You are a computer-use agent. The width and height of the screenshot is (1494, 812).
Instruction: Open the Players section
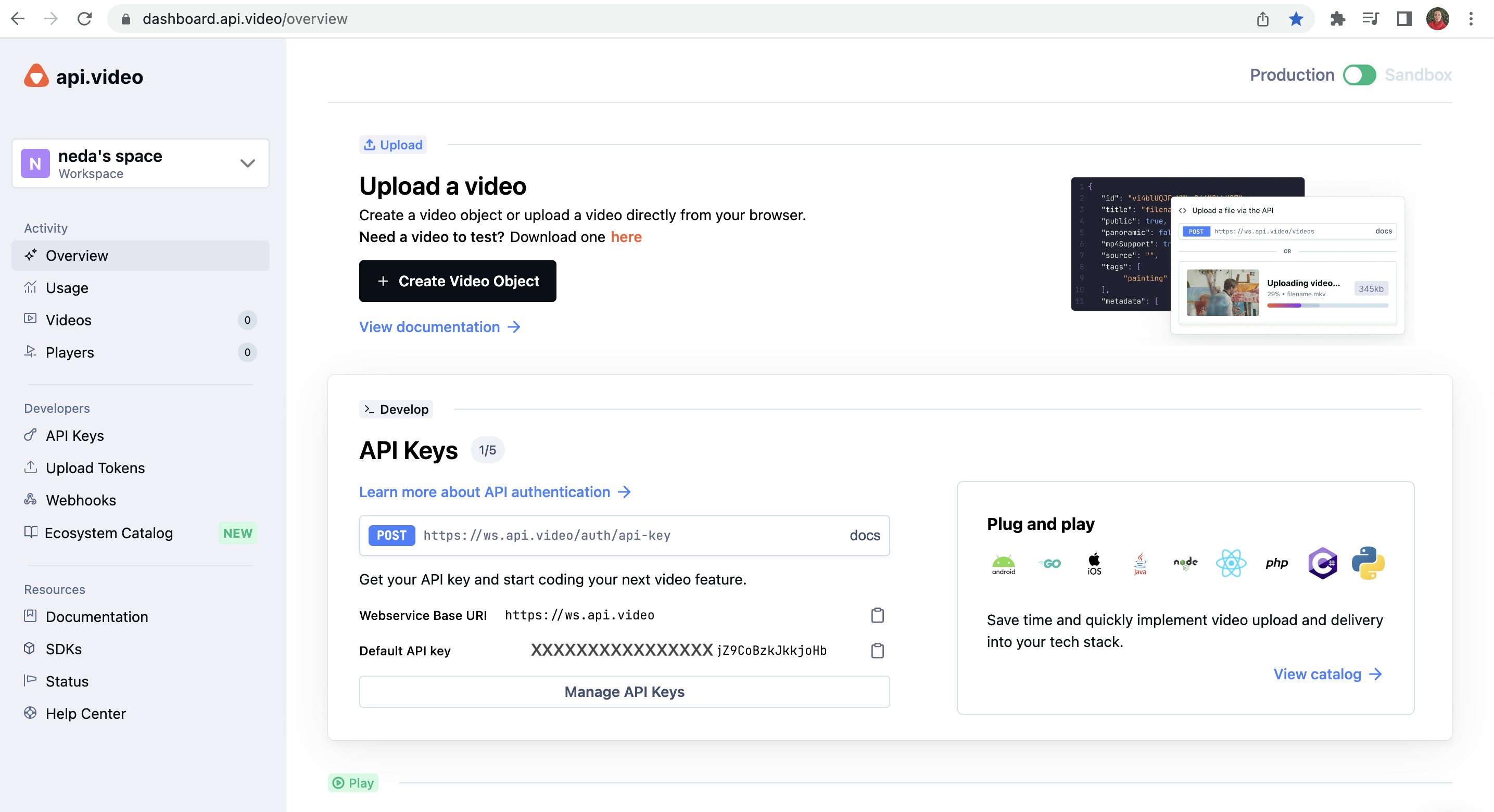pos(70,352)
